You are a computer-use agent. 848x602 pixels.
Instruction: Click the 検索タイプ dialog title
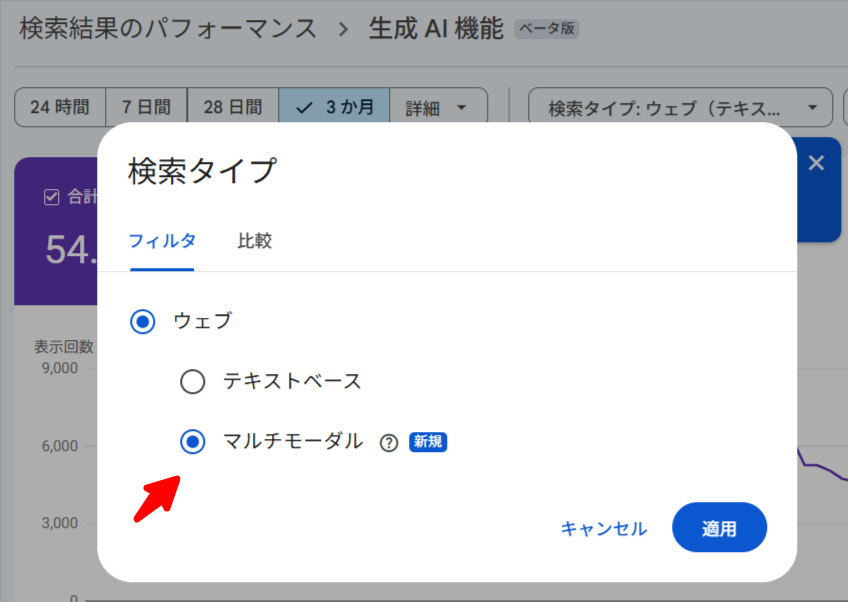pyautogui.click(x=202, y=171)
